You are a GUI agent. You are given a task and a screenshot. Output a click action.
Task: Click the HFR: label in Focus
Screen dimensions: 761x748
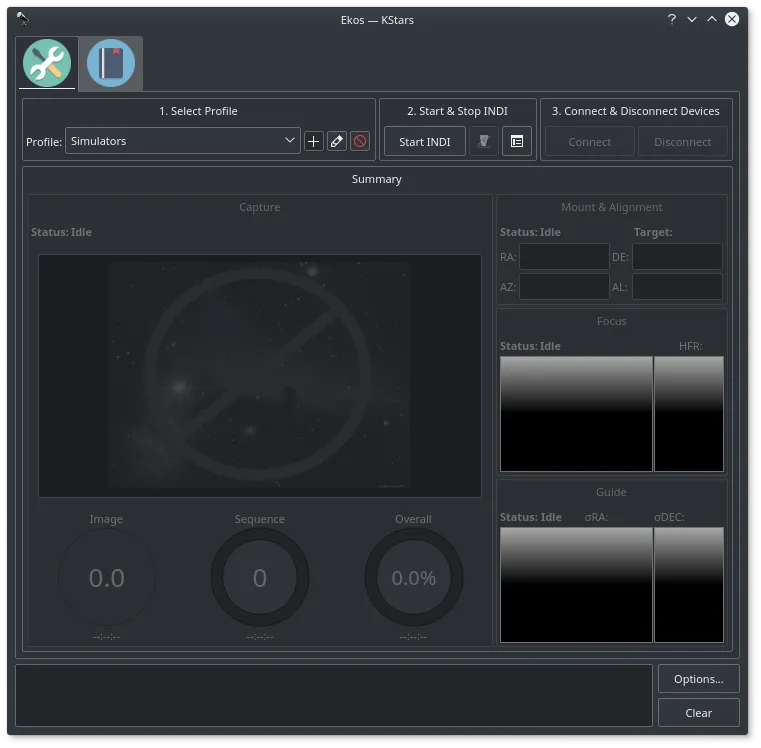pos(690,346)
